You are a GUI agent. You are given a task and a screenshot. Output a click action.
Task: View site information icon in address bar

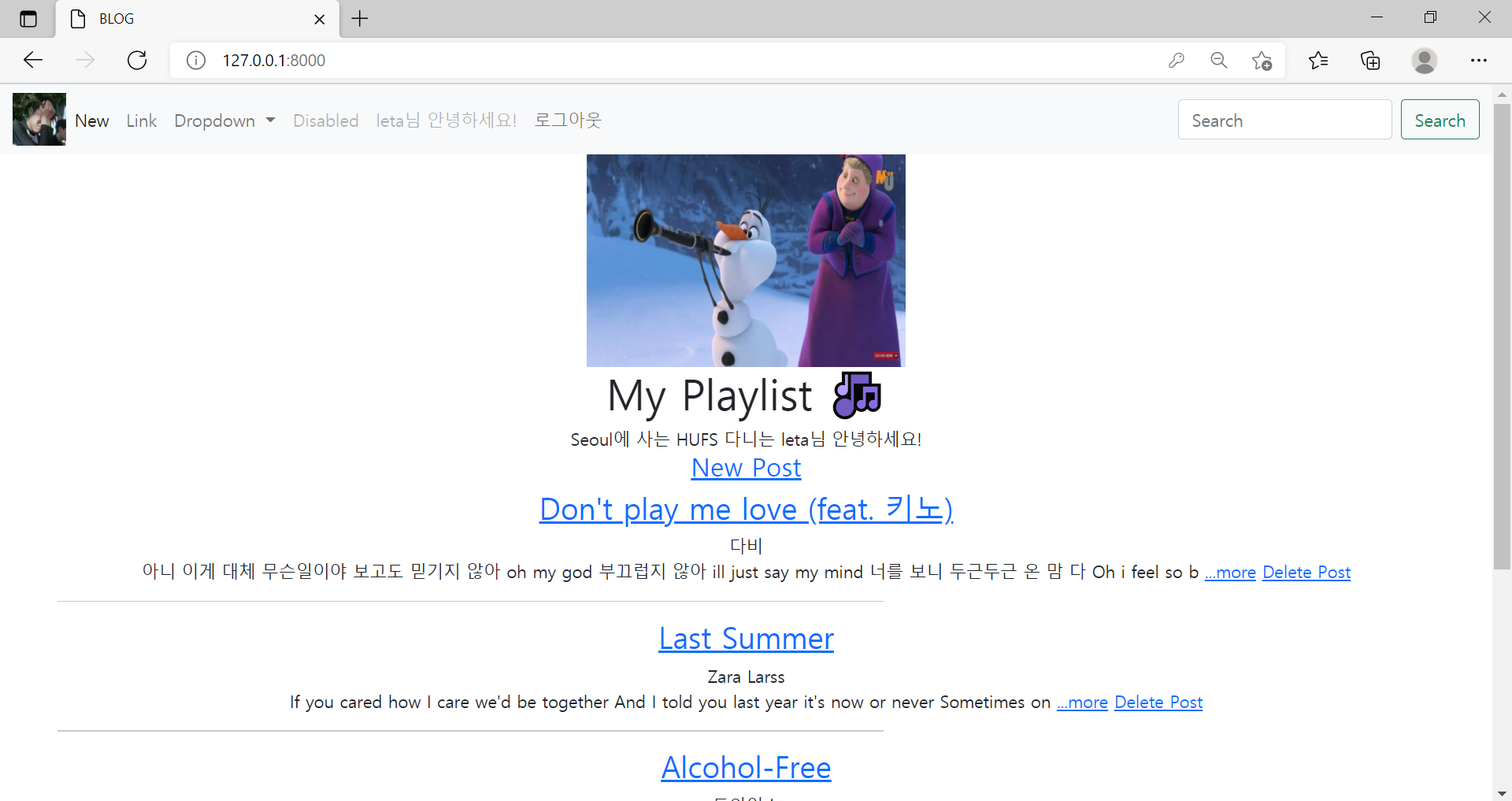tap(196, 60)
